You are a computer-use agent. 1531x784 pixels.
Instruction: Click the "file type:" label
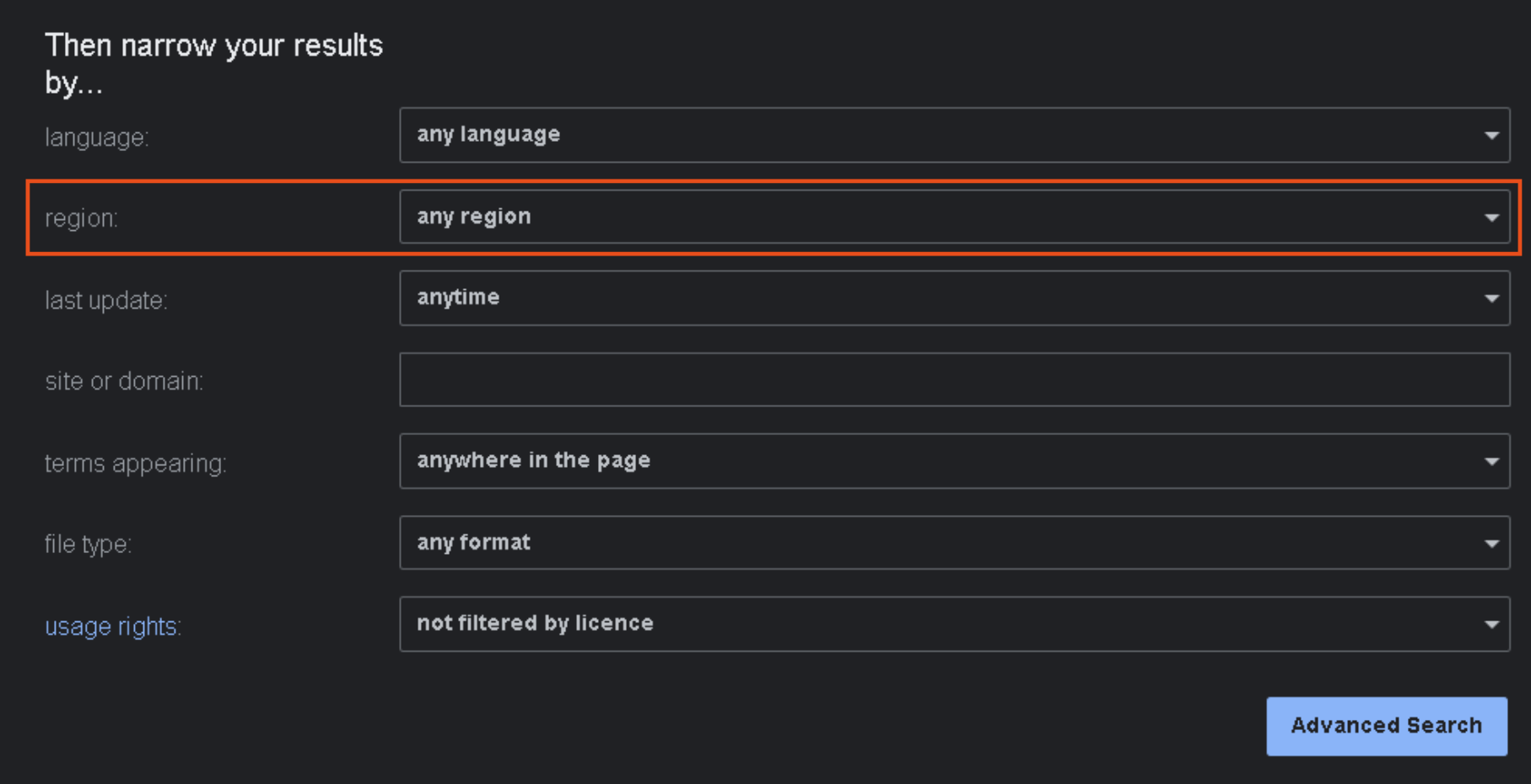point(85,545)
